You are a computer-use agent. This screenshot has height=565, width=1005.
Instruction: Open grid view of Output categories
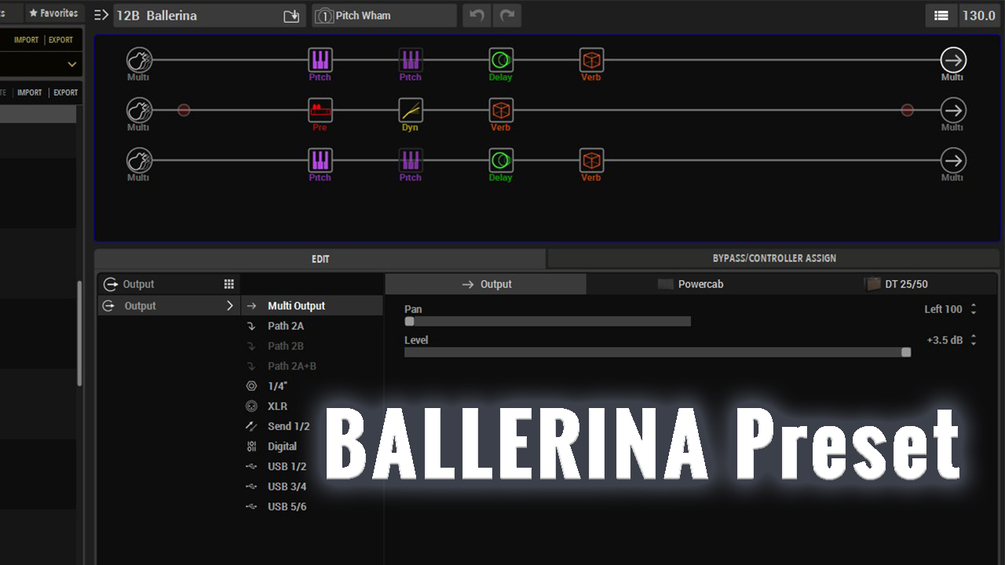[x=229, y=284]
